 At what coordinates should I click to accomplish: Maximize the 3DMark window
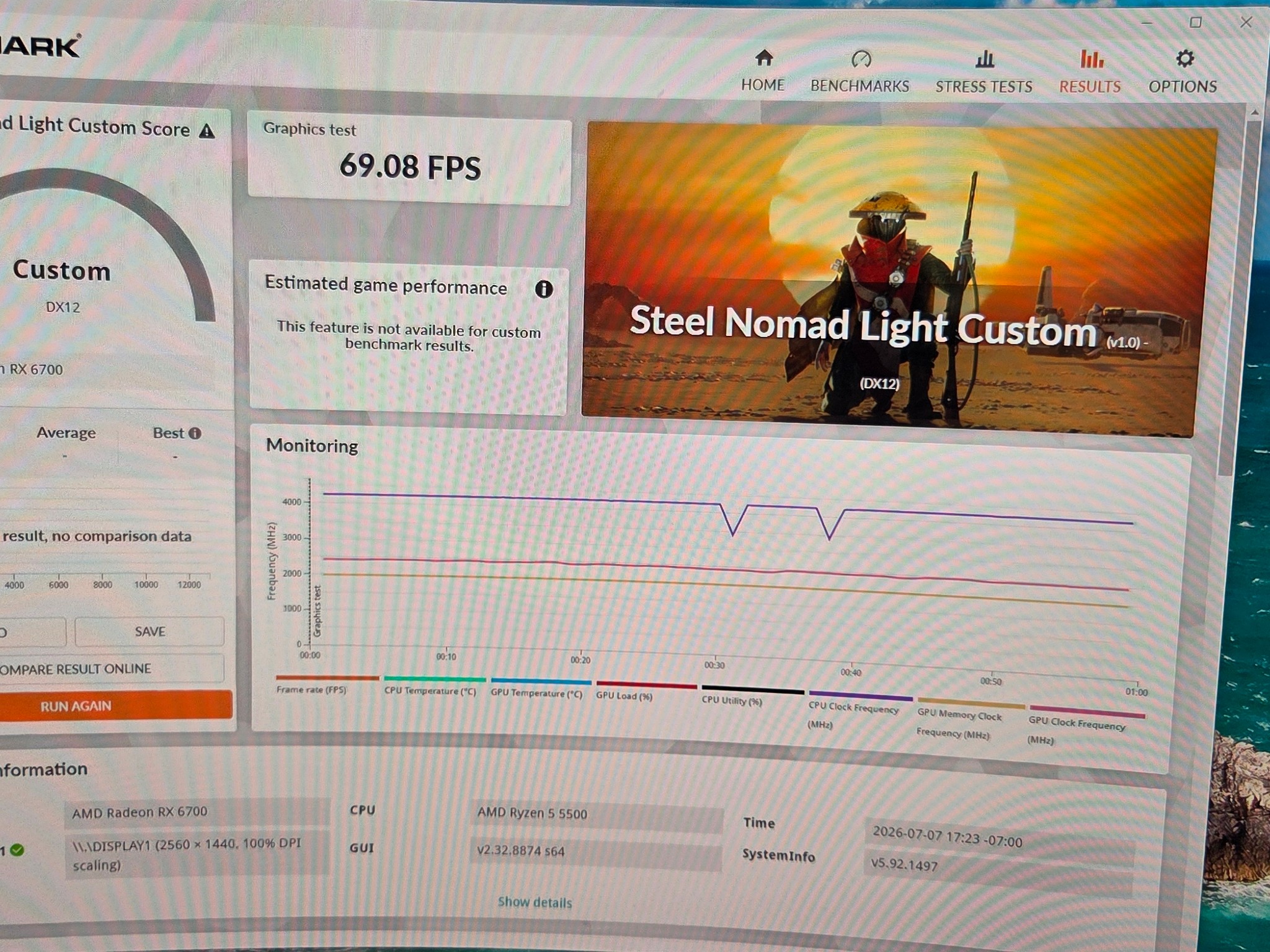click(x=1196, y=23)
